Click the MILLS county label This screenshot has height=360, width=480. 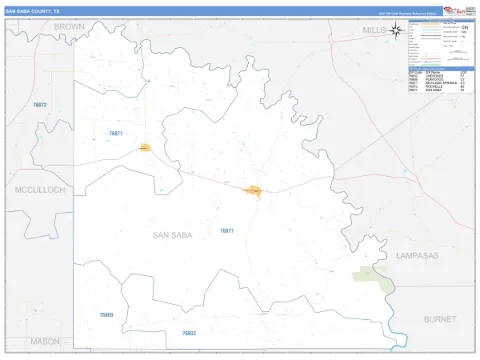[374, 30]
